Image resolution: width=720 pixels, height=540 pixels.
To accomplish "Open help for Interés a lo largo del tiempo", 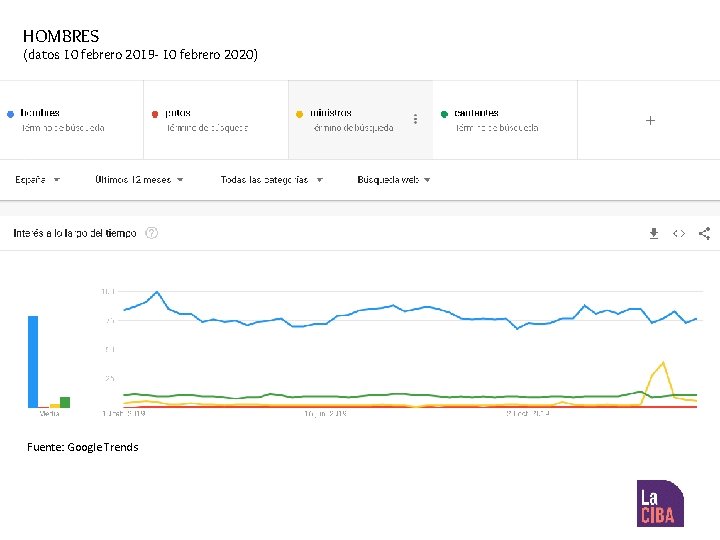I will (152, 233).
